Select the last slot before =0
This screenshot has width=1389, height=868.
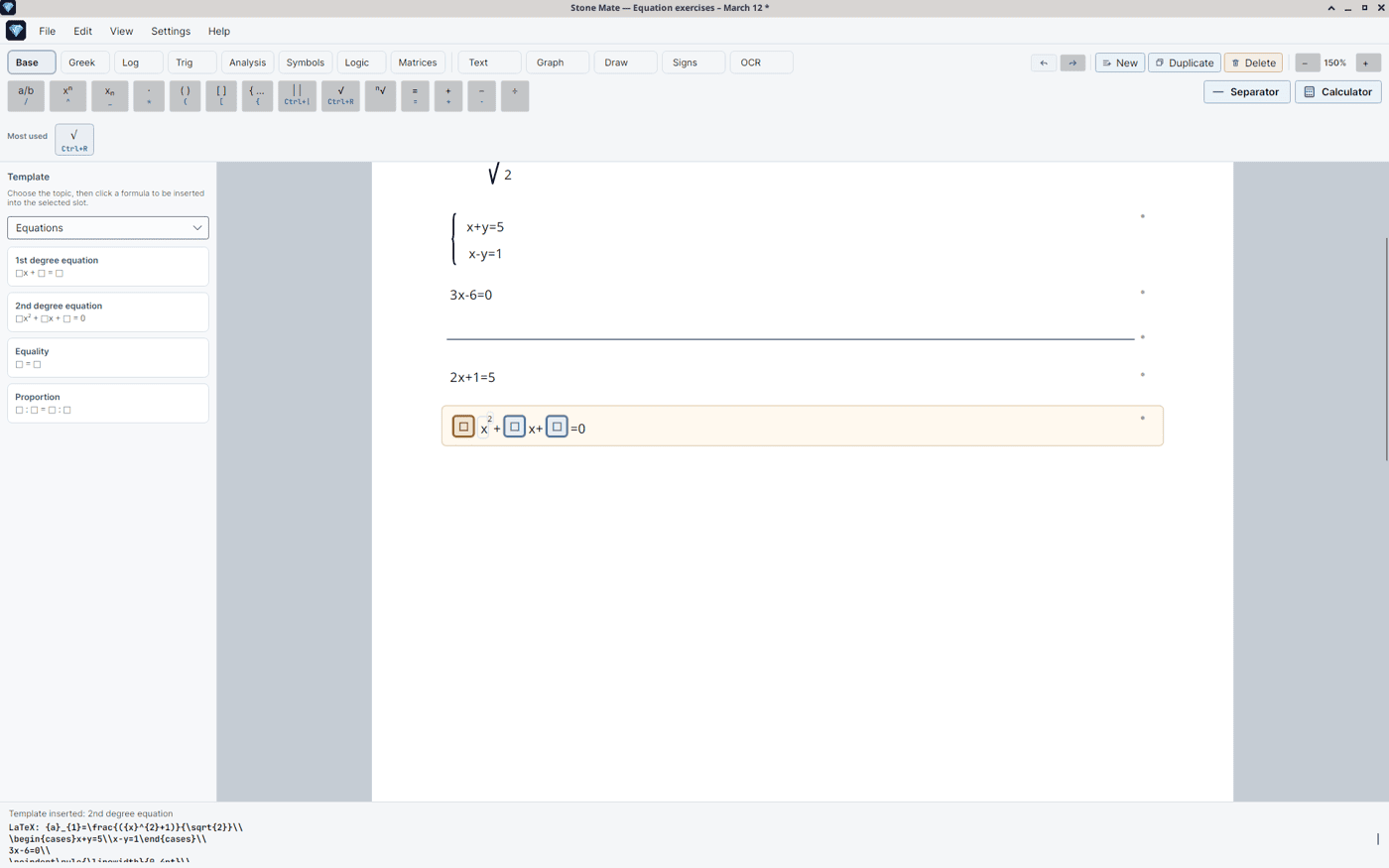(557, 427)
